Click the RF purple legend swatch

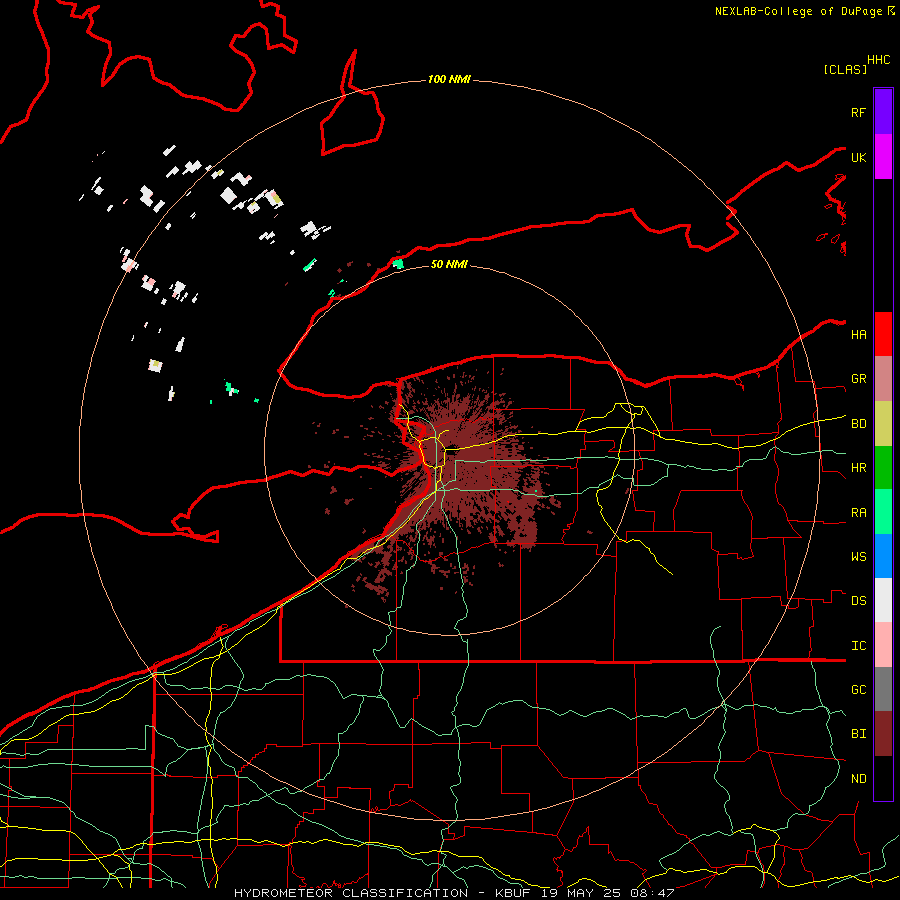point(883,112)
